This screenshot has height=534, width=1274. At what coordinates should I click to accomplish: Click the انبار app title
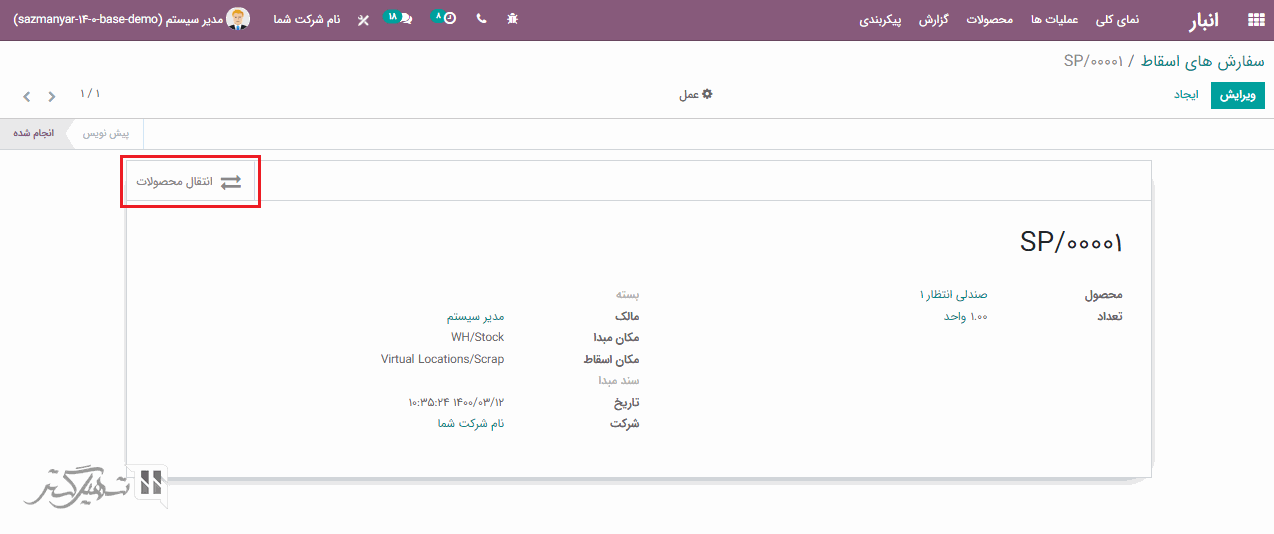coord(1203,20)
